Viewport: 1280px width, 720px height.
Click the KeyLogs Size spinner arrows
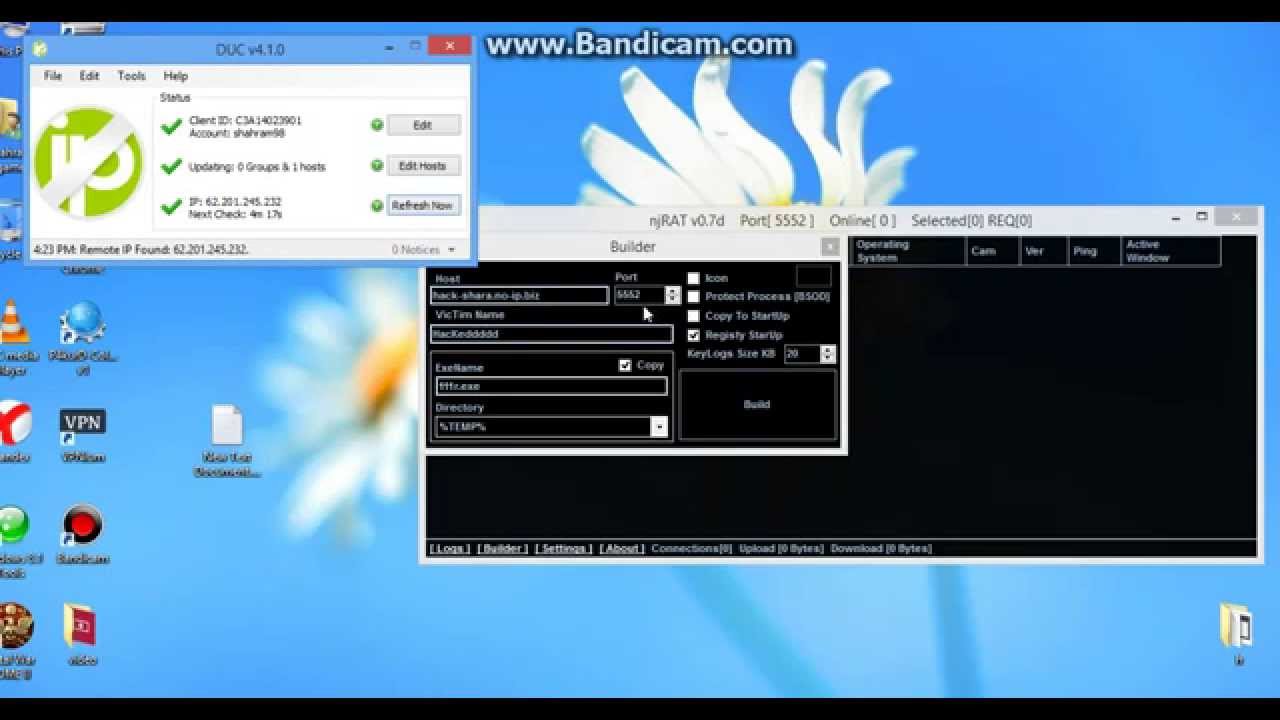pos(827,354)
